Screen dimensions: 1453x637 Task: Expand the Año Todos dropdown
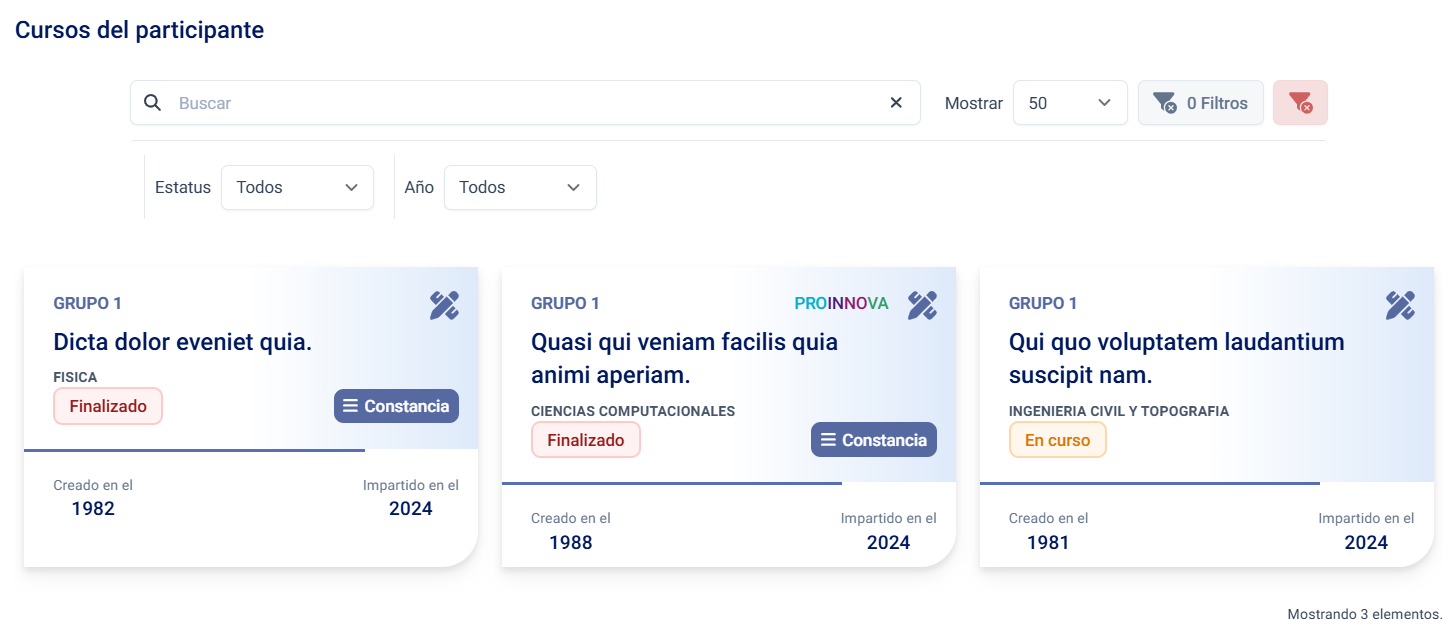519,188
